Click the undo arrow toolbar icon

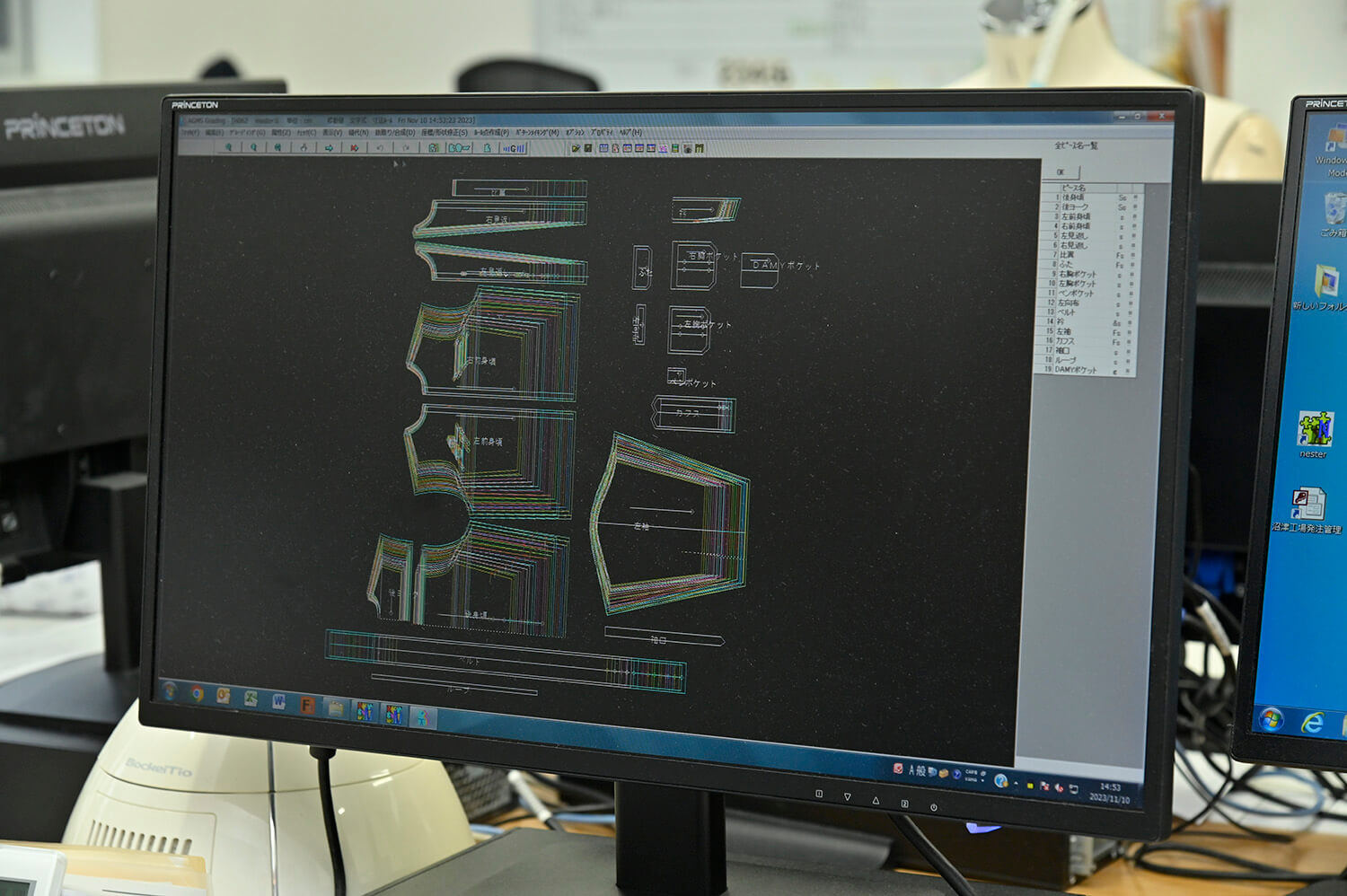click(x=380, y=148)
